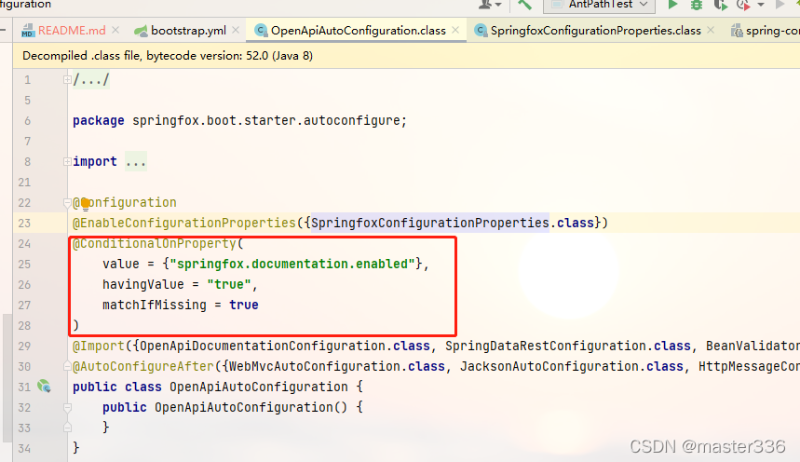Viewport: 800px width, 462px height.
Task: Open the AntPathTest run configuration dropdown
Action: (599, 5)
